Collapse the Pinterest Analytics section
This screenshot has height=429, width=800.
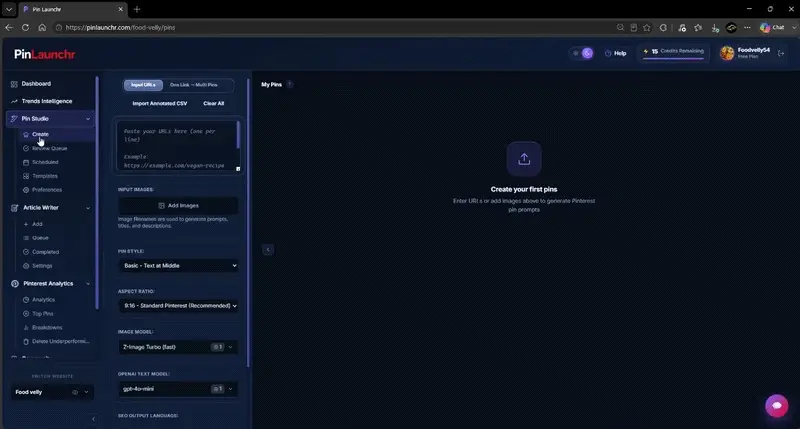click(88, 284)
